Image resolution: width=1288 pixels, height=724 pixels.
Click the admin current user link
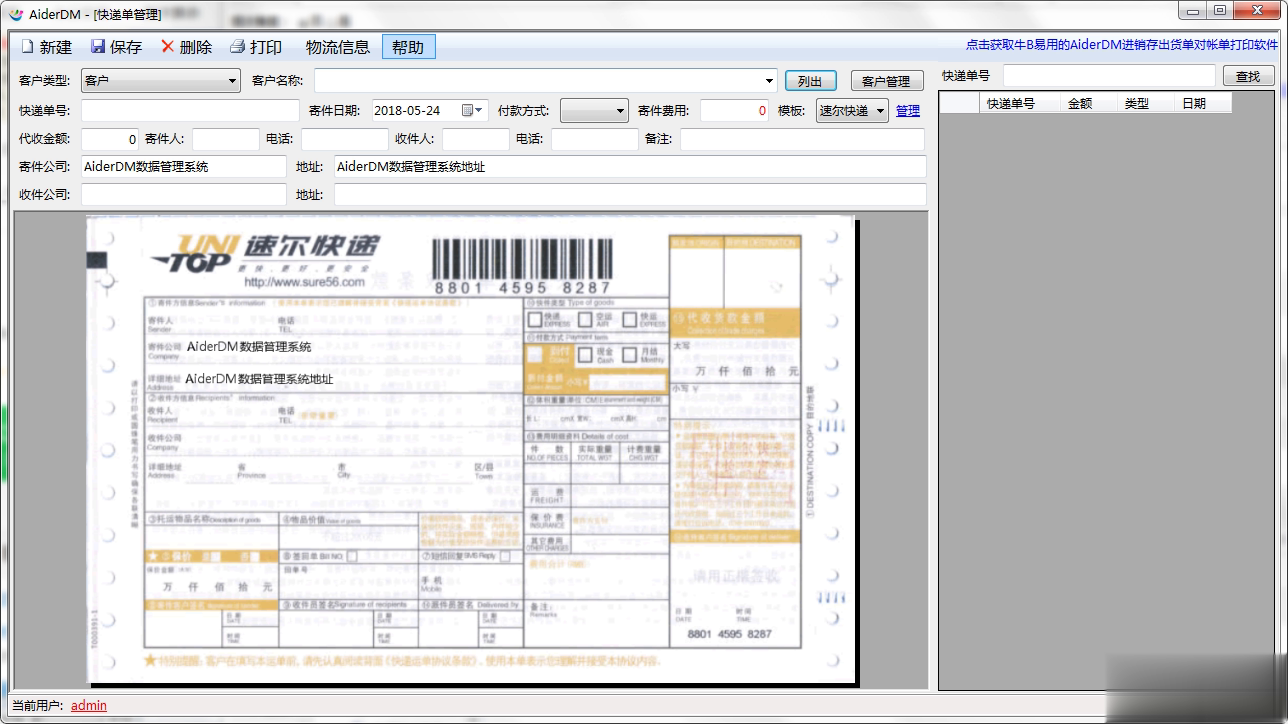[89, 706]
